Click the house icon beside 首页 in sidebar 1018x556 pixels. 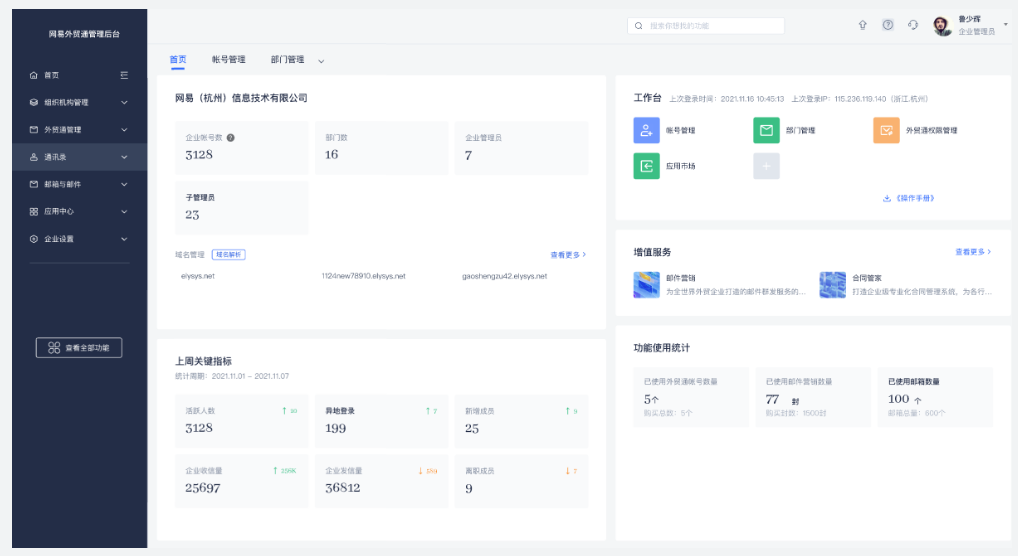[x=34, y=75]
